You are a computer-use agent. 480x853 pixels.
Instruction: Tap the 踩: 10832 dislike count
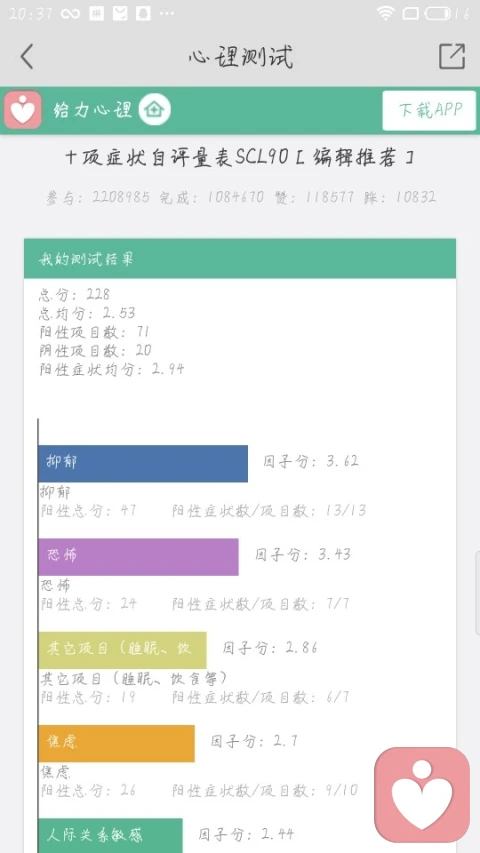[x=400, y=197]
